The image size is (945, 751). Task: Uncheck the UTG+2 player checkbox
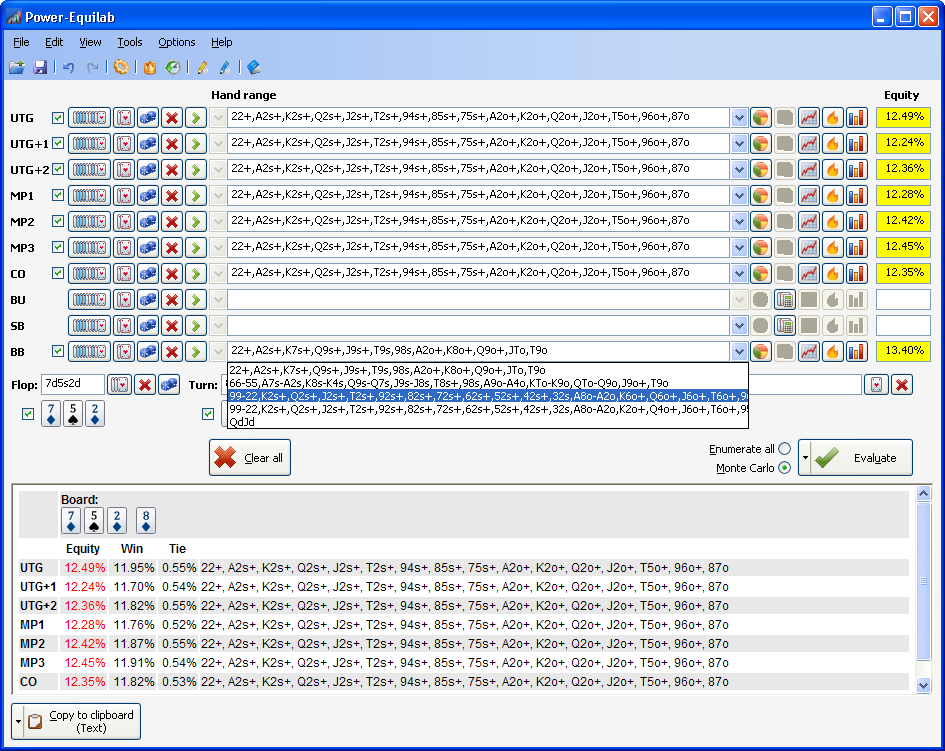[x=58, y=169]
